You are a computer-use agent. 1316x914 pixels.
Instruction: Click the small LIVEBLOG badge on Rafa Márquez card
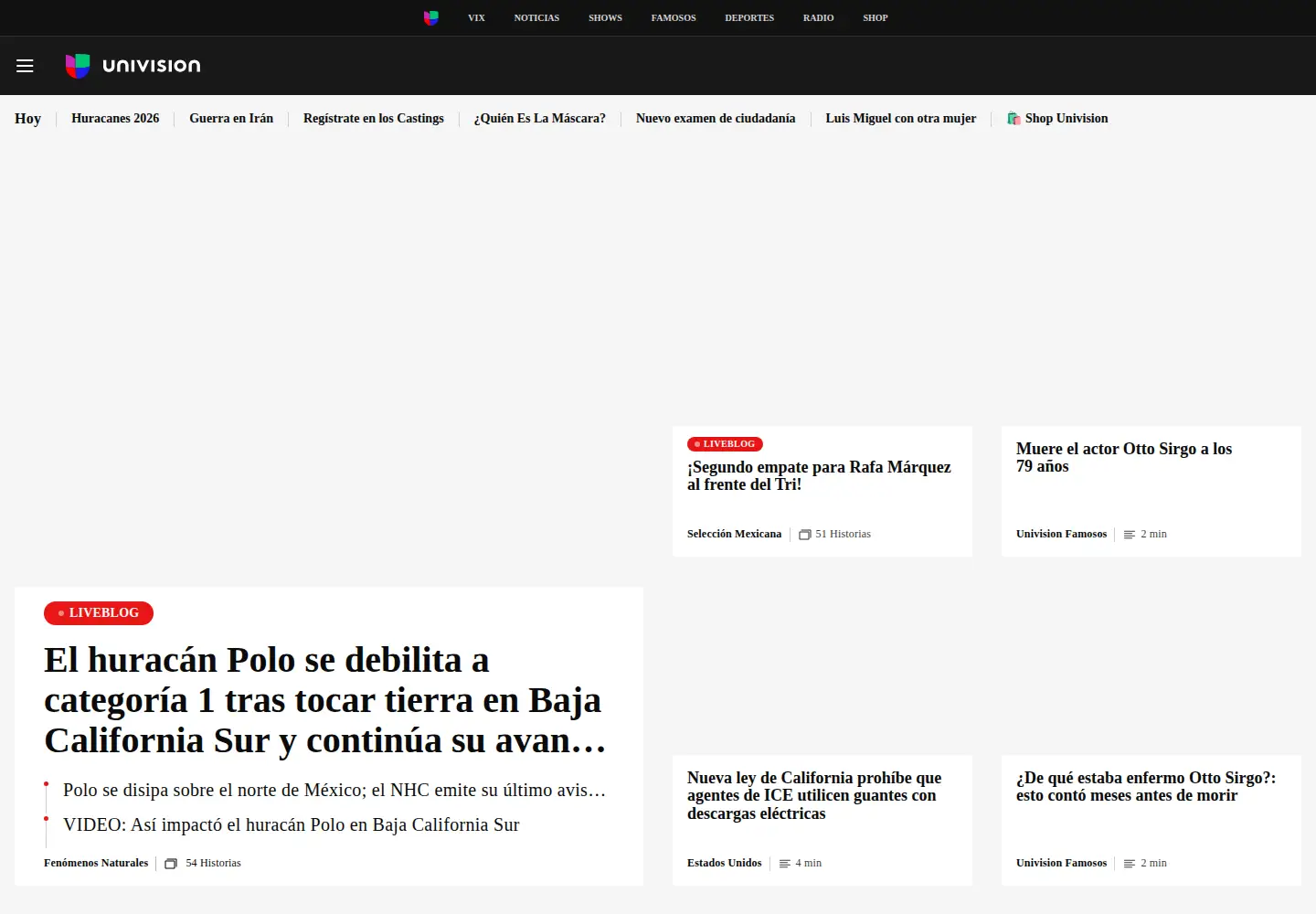[725, 444]
